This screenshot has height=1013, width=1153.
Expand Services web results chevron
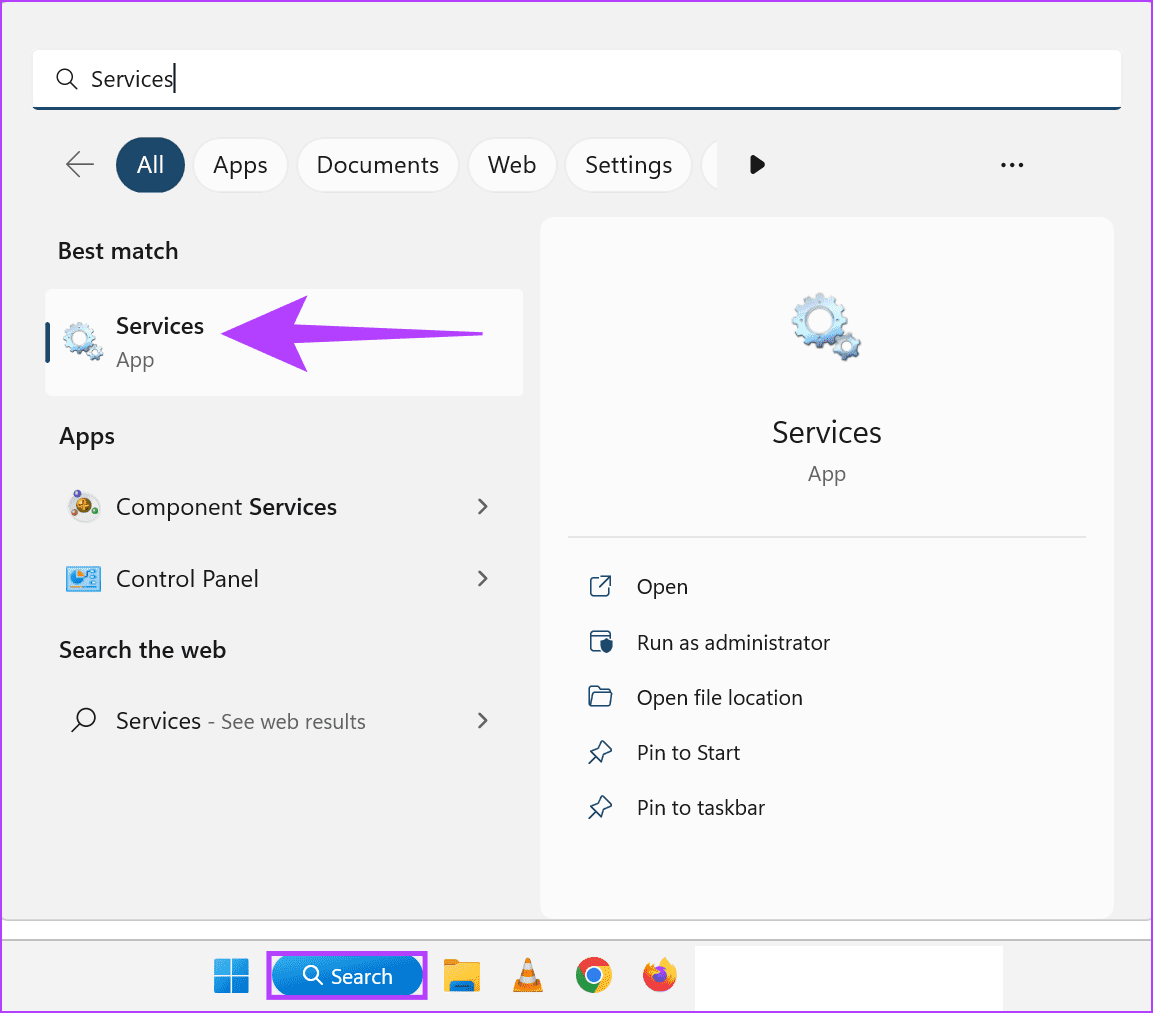[x=482, y=720]
